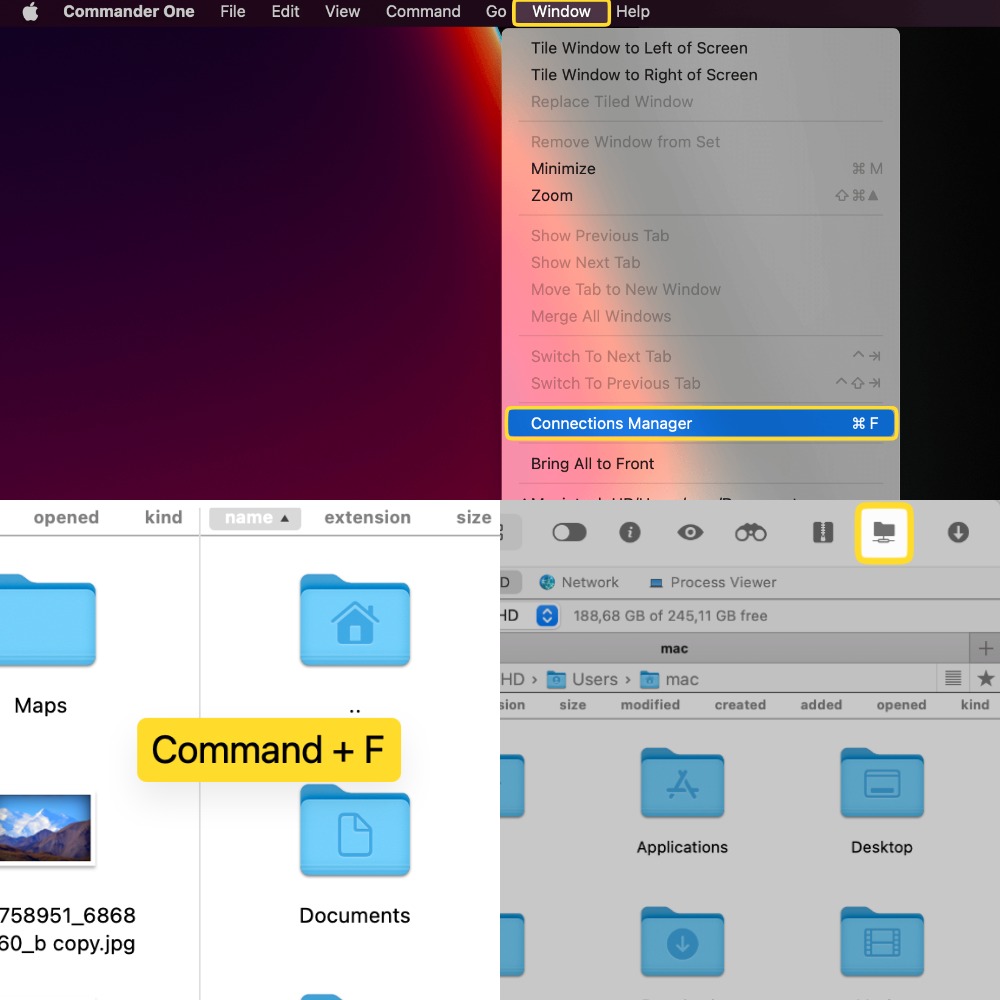Image resolution: width=1000 pixels, height=1000 pixels.
Task: Sort by the extension column header
Action: click(x=367, y=517)
